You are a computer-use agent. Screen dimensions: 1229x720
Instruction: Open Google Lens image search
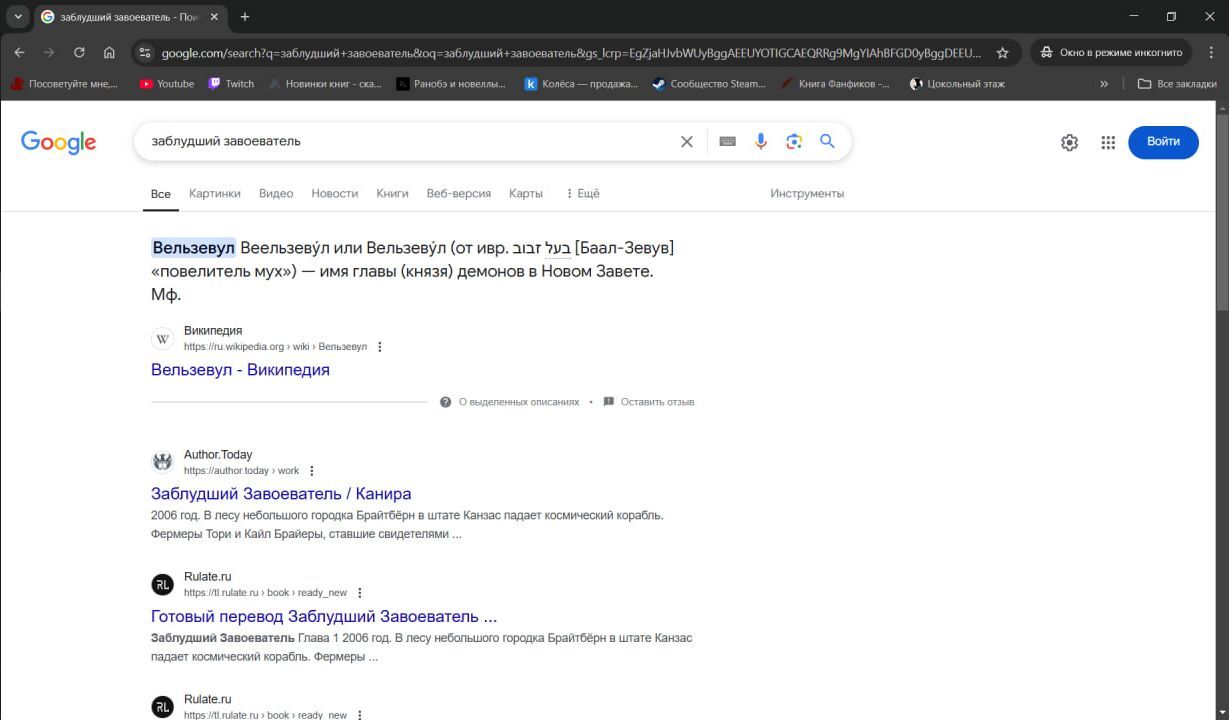pyautogui.click(x=794, y=142)
